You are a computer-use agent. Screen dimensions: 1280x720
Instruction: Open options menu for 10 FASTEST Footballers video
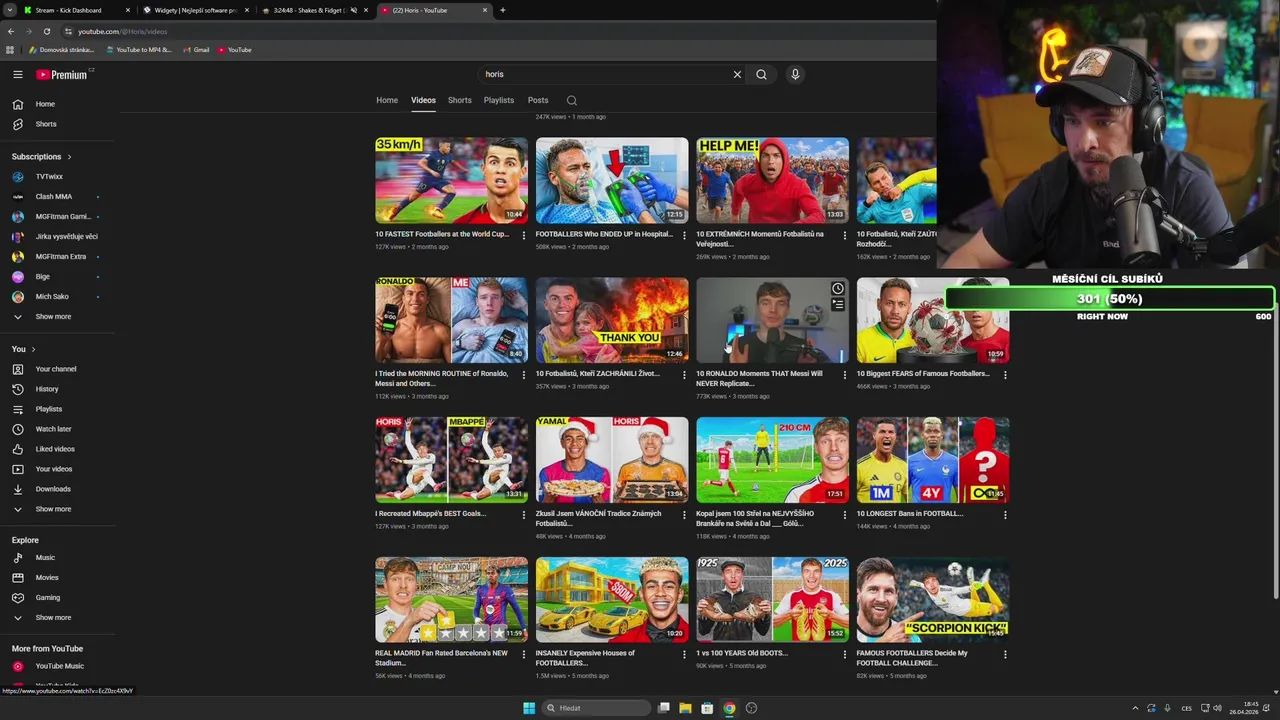[x=523, y=236]
